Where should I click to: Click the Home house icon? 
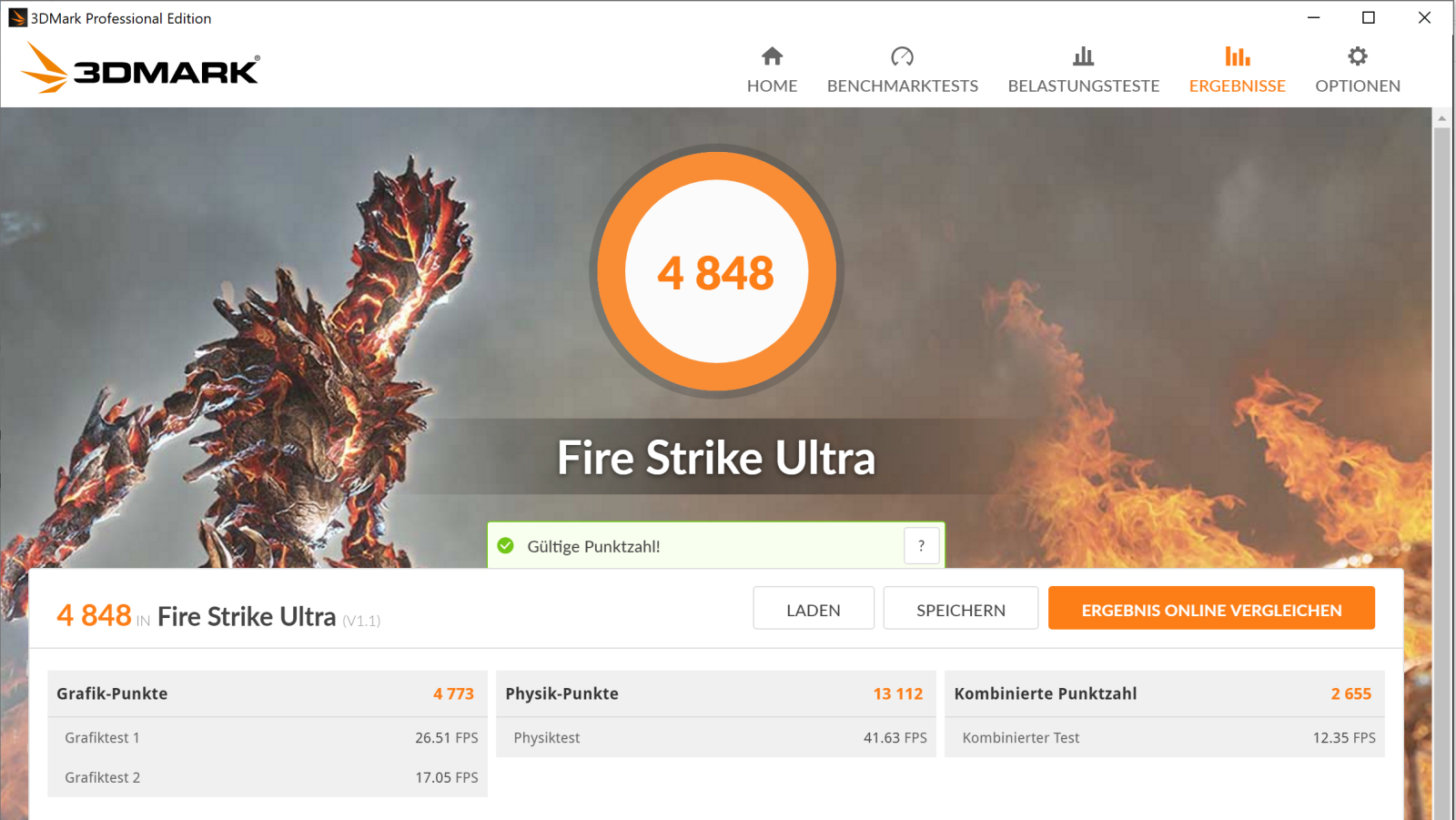772,56
